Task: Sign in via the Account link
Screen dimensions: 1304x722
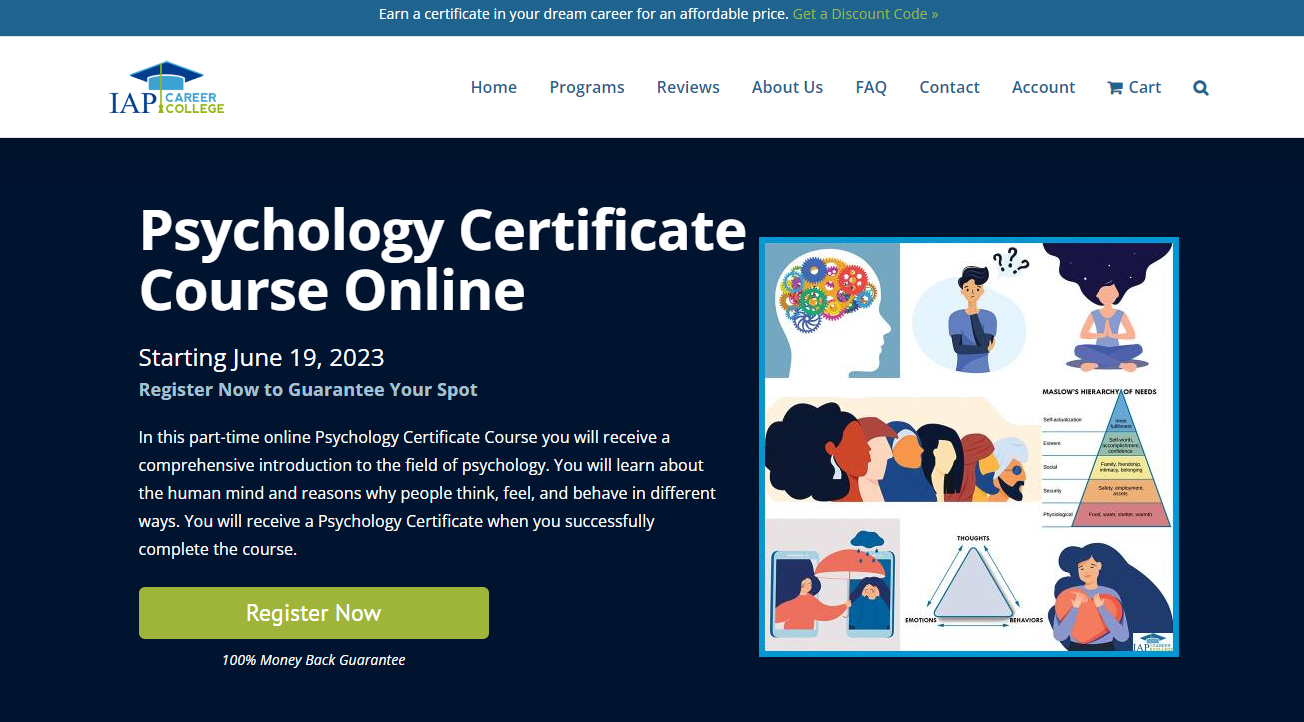Action: coord(1043,87)
